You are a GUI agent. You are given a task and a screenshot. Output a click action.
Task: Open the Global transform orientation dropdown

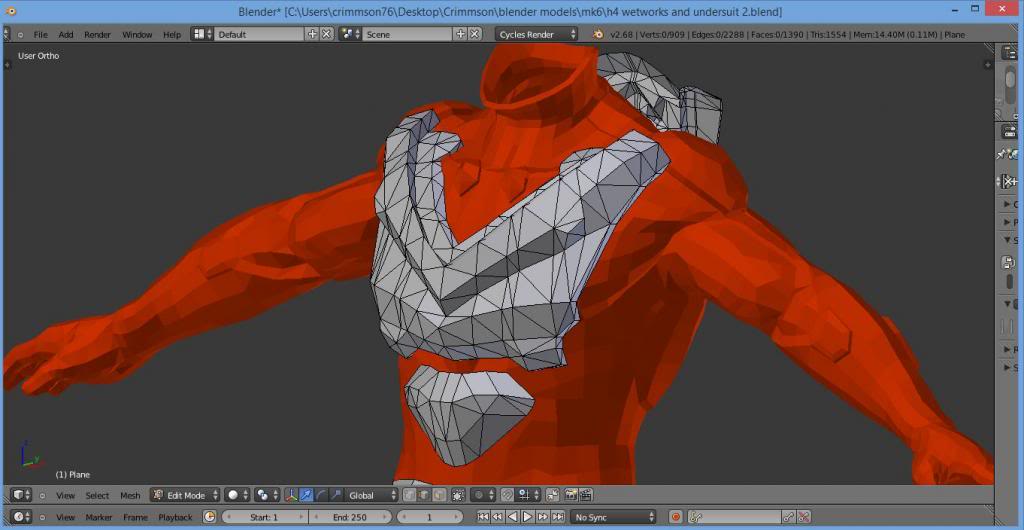coord(371,495)
